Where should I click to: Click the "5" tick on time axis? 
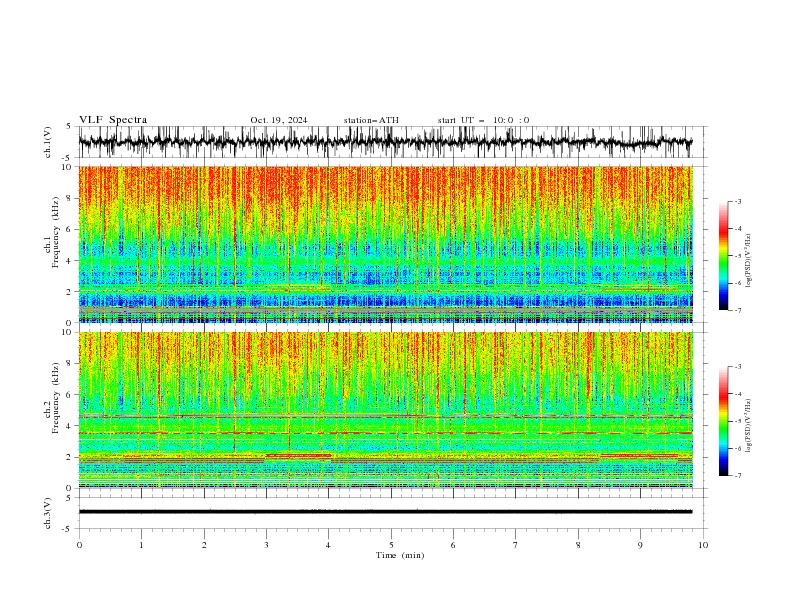coord(391,545)
